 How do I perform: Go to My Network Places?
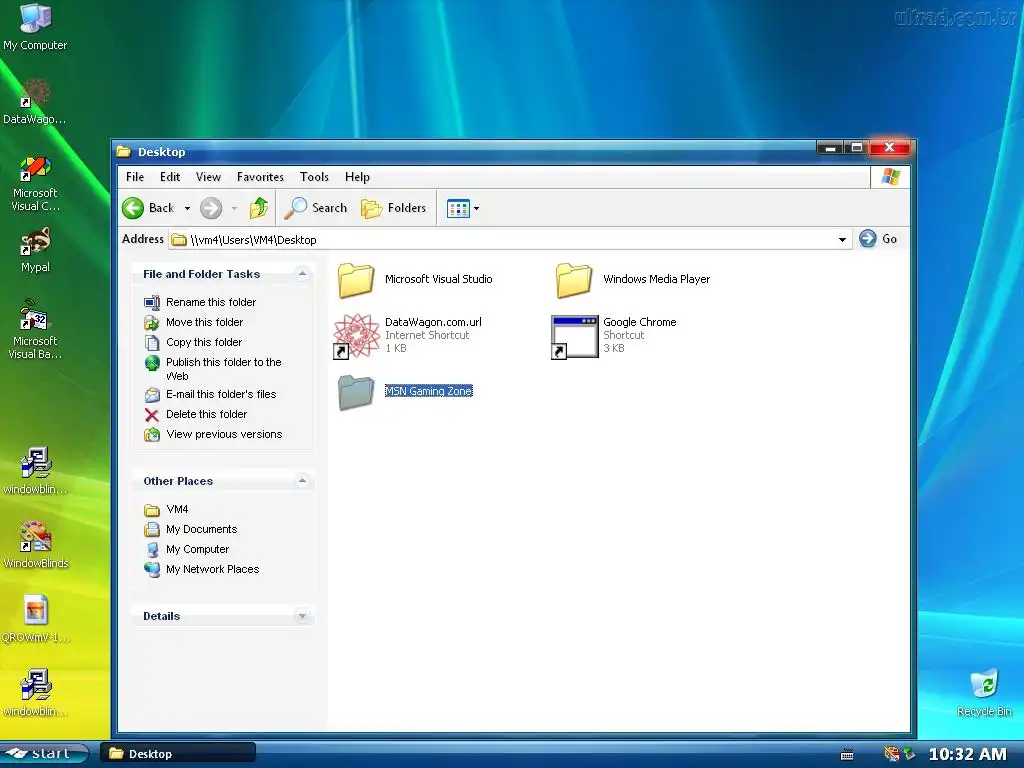201,569
